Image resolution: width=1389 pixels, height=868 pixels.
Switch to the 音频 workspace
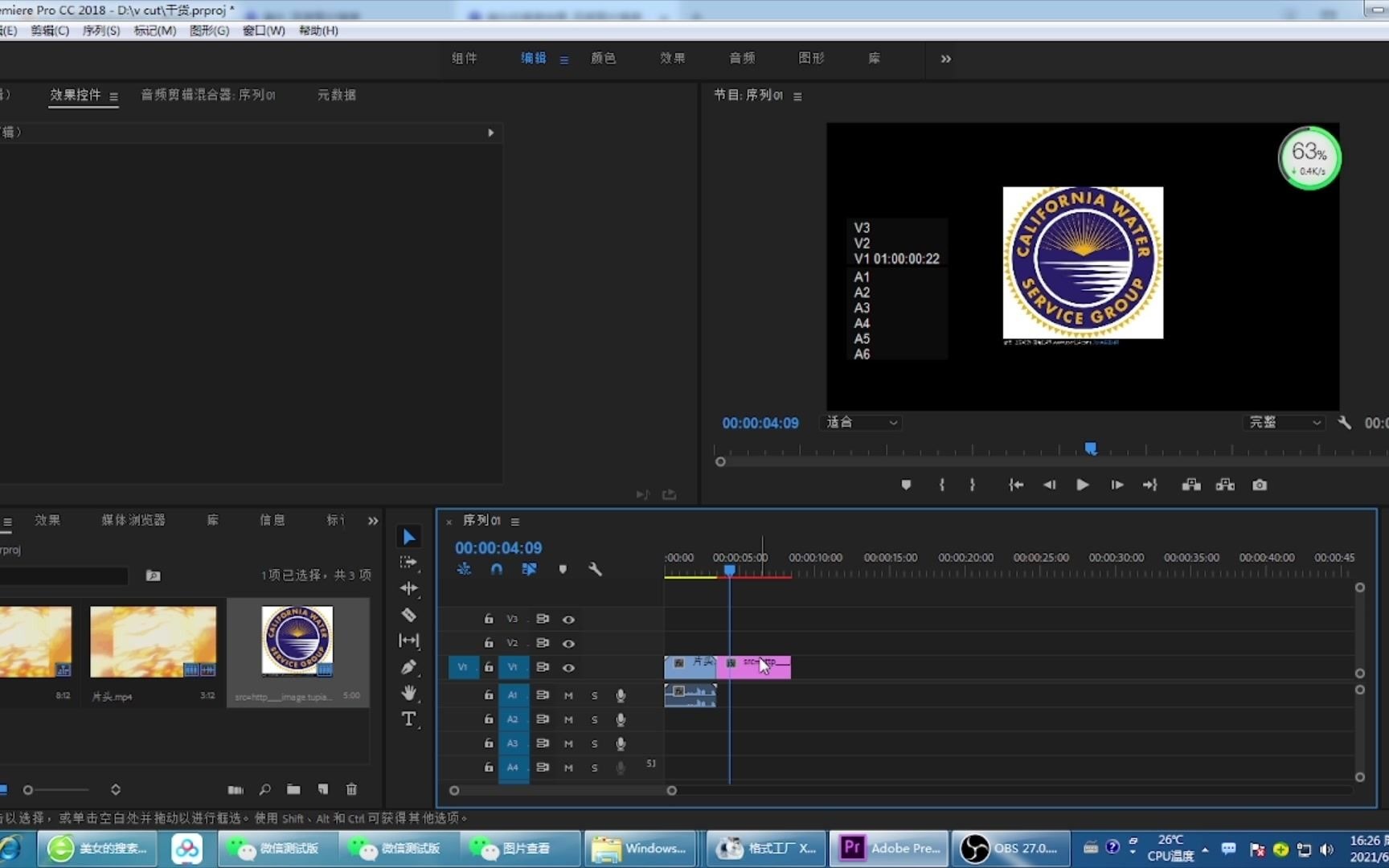tap(742, 58)
